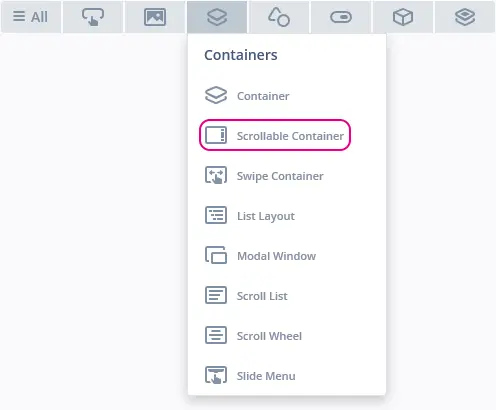Select the 3D cube category icon

tap(403, 17)
